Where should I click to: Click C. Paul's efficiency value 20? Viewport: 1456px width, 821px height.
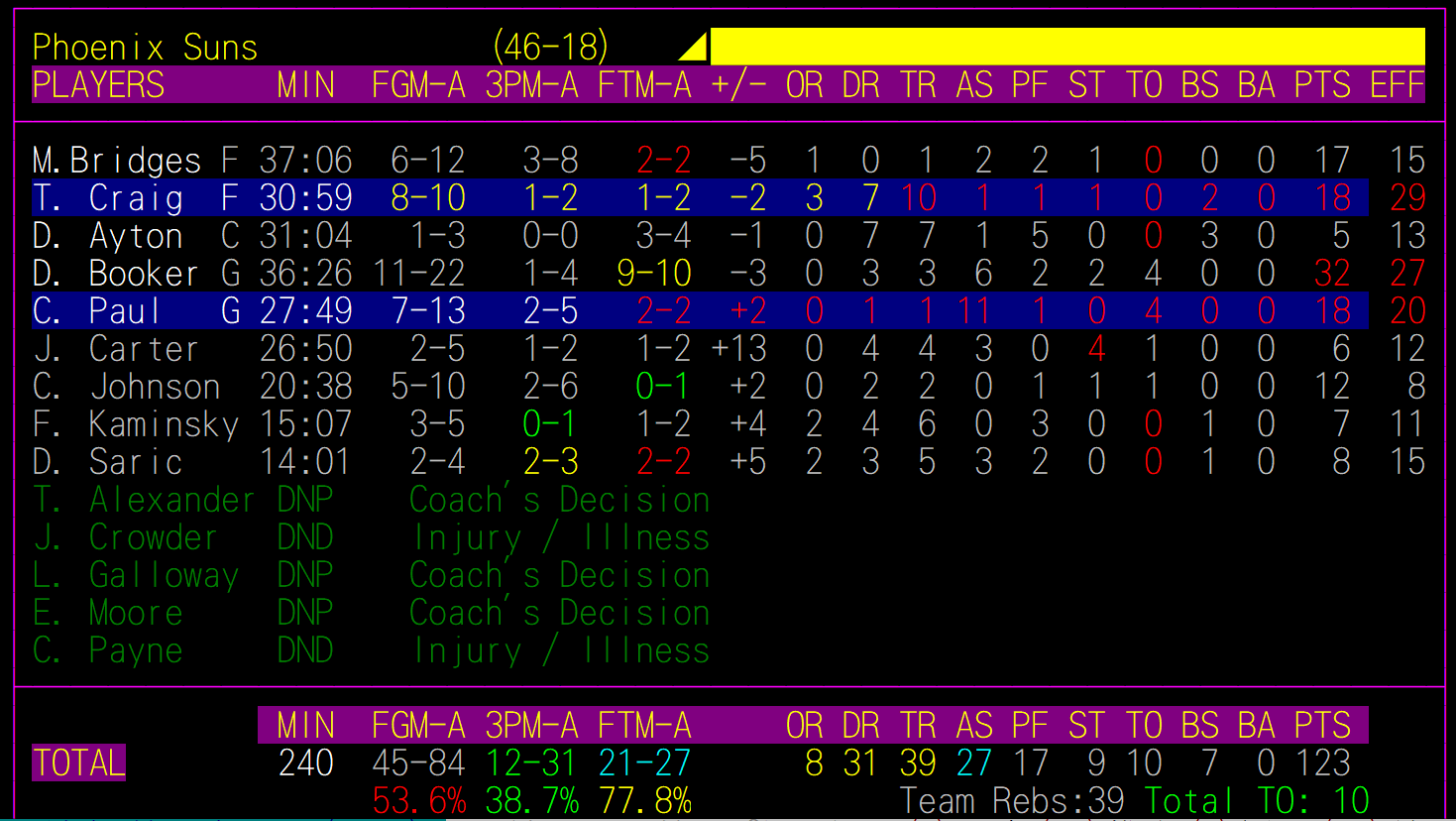click(x=1407, y=311)
